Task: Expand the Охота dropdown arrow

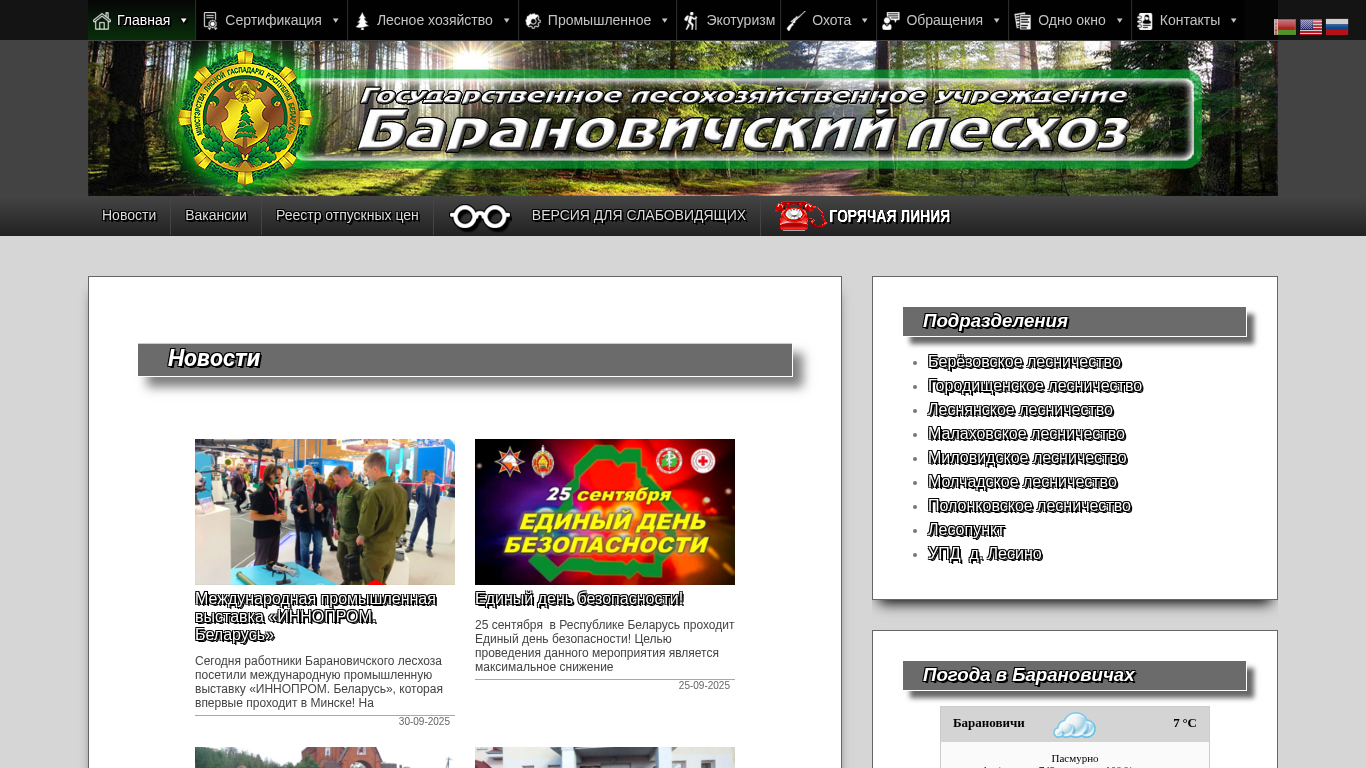Action: pyautogui.click(x=865, y=20)
